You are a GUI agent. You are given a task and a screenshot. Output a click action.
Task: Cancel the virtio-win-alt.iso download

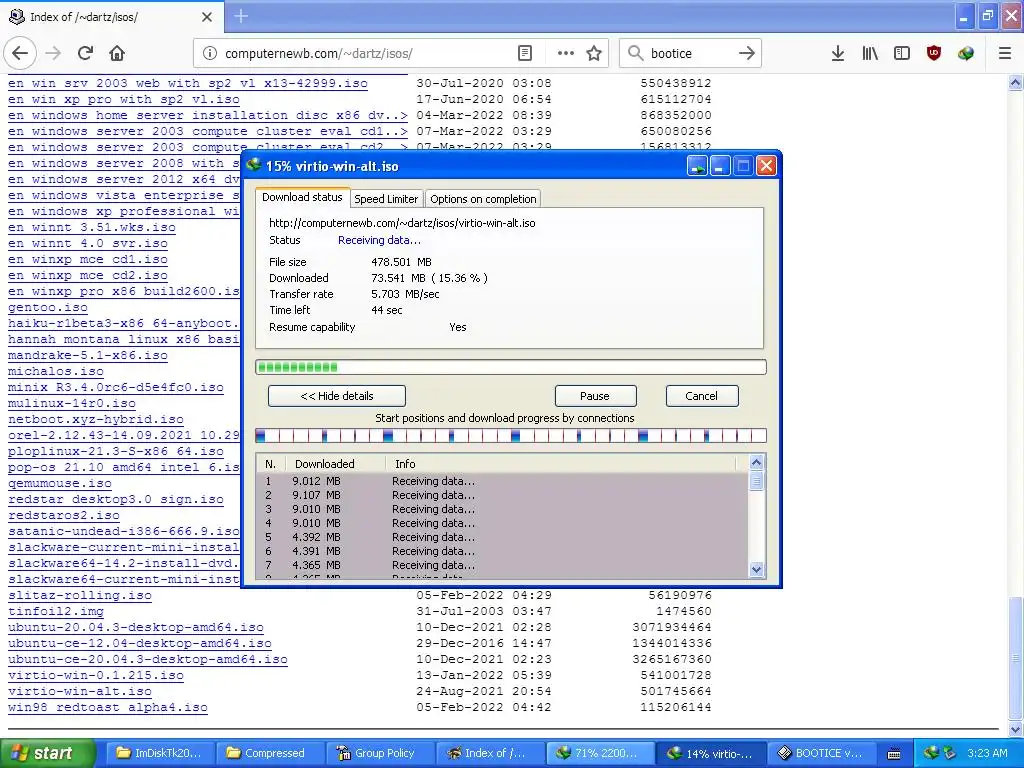click(701, 396)
